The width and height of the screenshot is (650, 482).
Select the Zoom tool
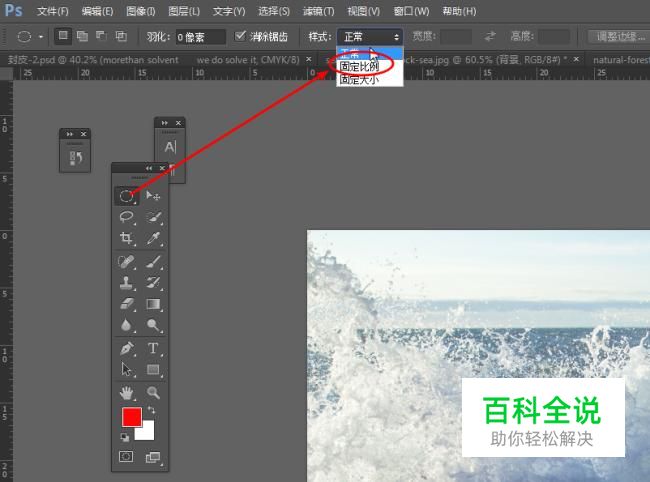pyautogui.click(x=153, y=392)
